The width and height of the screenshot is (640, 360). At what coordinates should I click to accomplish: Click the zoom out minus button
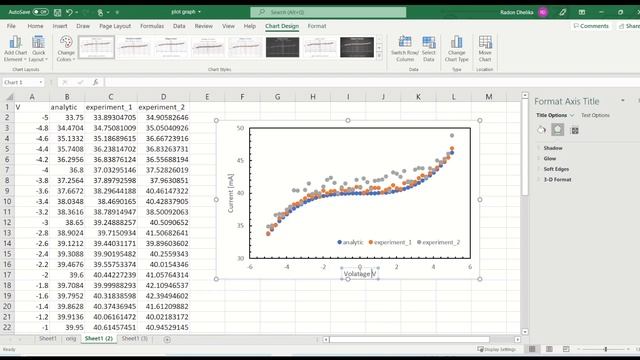click(578, 349)
